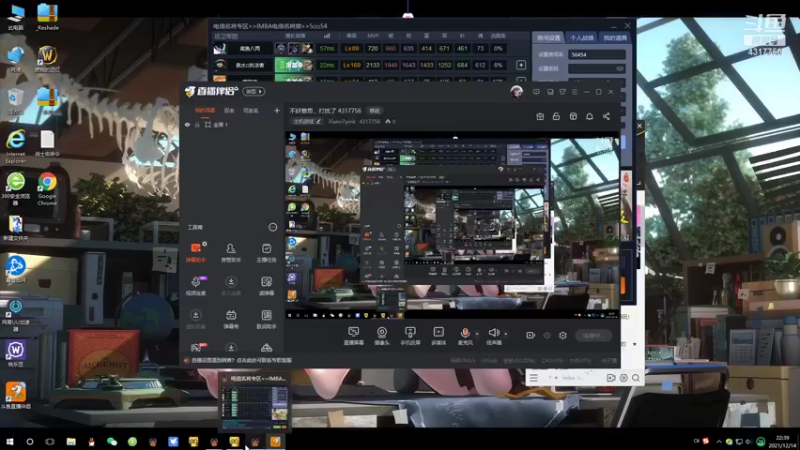Select the game lobby taskbar preview thumbnail

(255, 402)
